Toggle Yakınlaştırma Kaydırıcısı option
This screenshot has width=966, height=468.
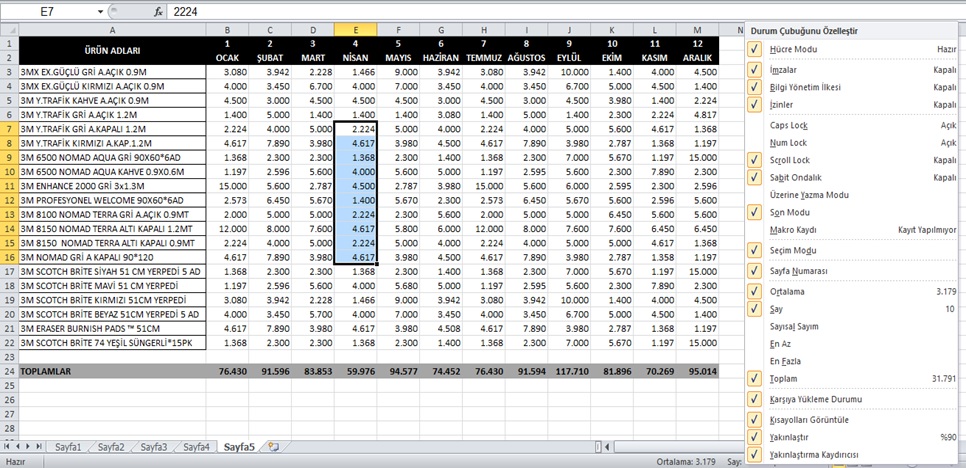pos(853,454)
